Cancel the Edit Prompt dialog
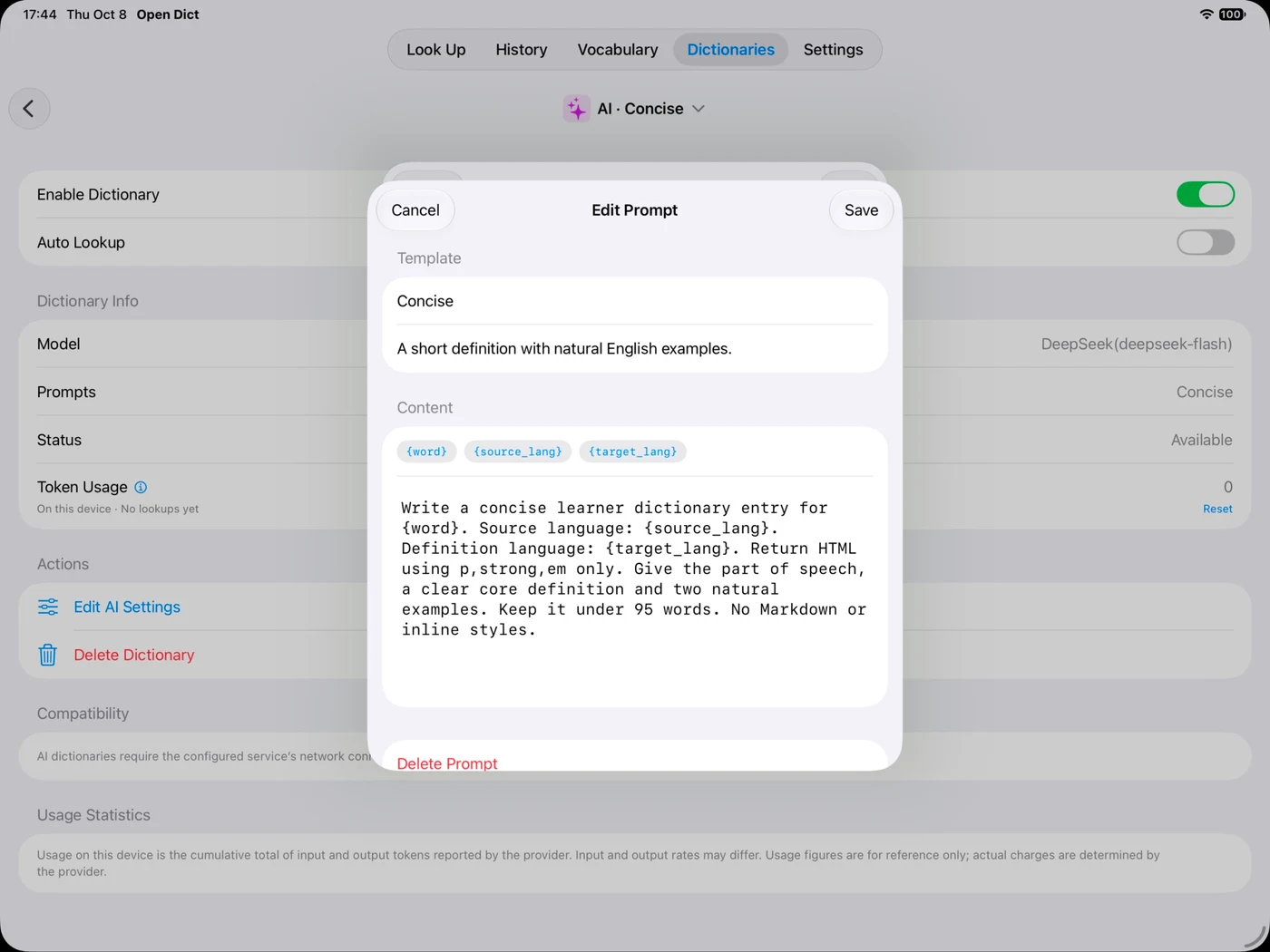 point(415,210)
